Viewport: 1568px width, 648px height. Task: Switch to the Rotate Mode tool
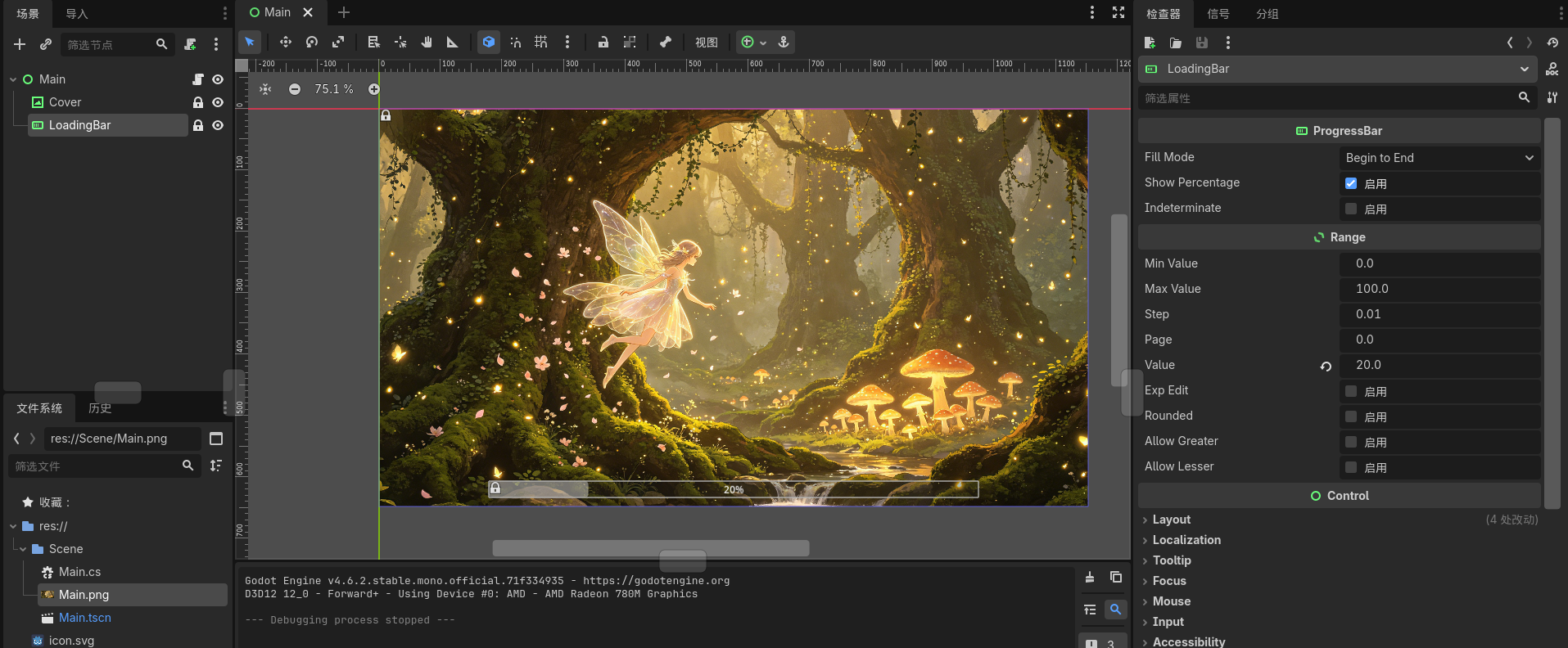(x=312, y=43)
